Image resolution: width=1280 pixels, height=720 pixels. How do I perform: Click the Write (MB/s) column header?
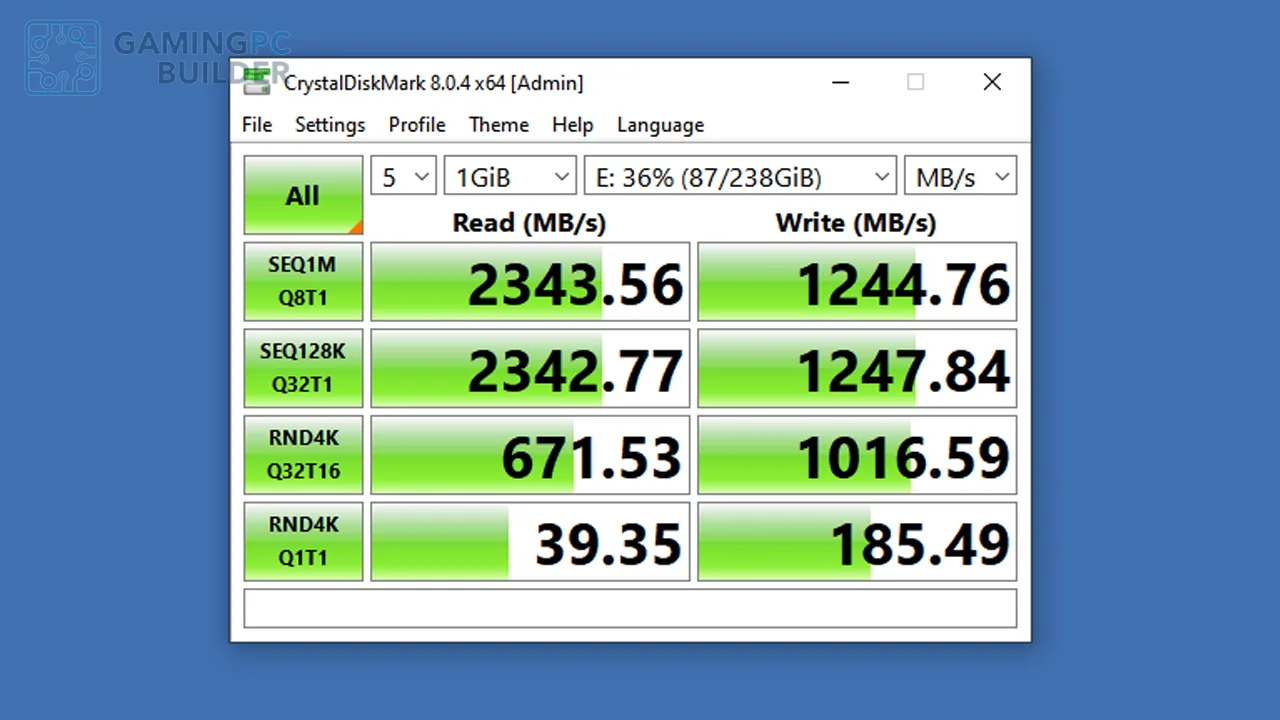tap(856, 222)
